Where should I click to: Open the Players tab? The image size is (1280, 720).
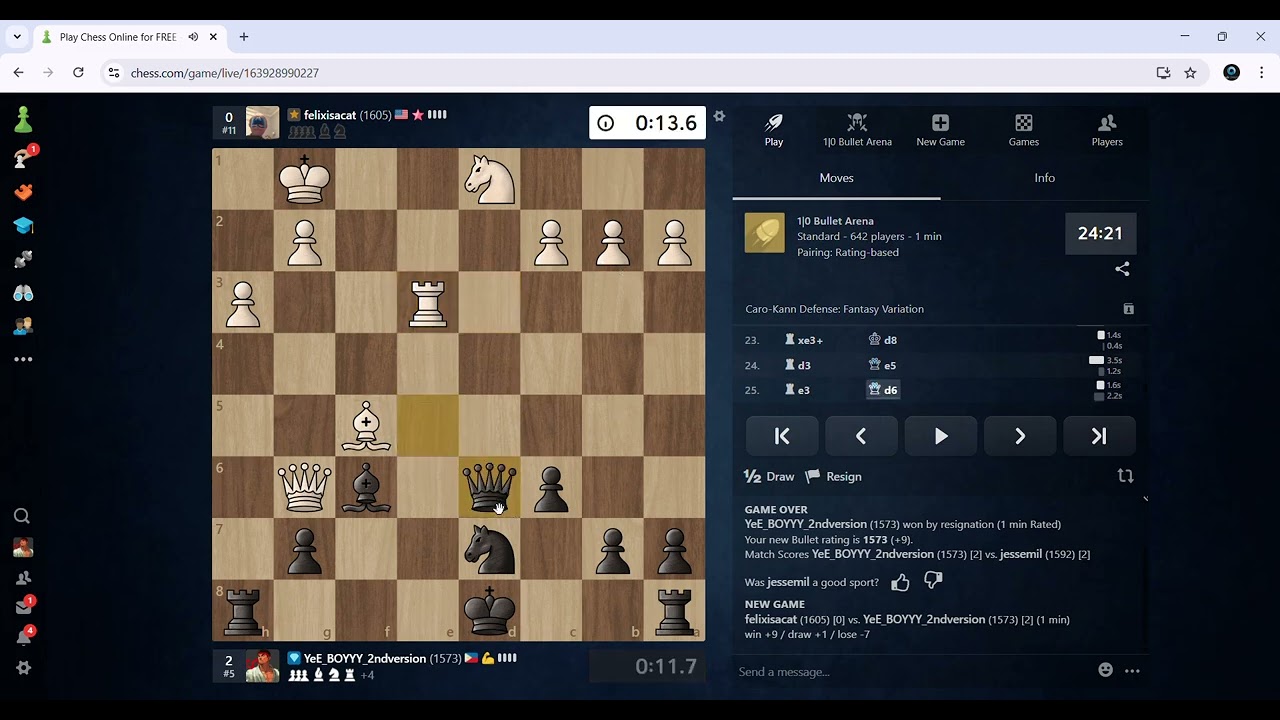(1107, 130)
